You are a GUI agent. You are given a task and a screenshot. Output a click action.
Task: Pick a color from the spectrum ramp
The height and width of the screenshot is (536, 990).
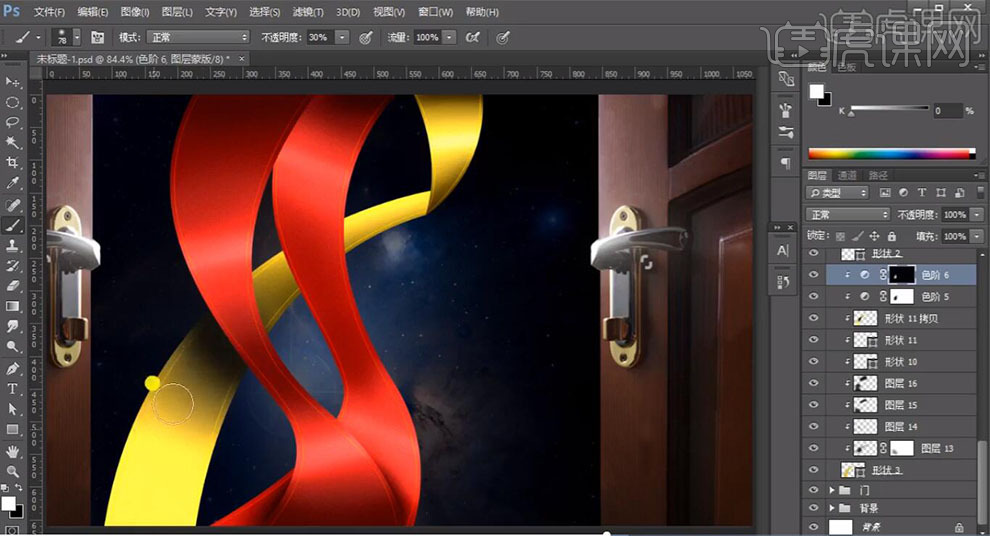[892, 153]
